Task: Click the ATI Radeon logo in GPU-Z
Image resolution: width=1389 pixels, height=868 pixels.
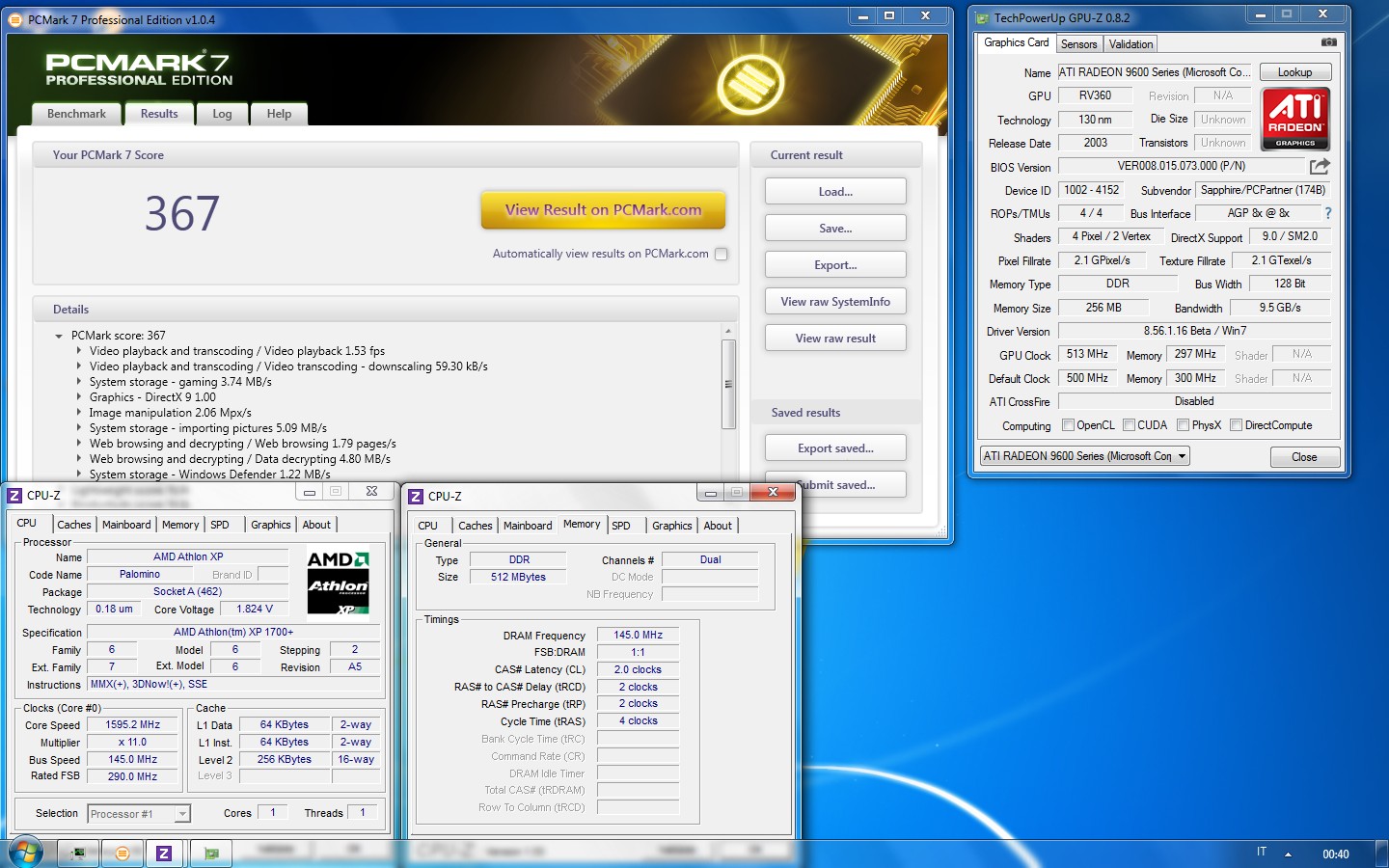Action: [1295, 118]
